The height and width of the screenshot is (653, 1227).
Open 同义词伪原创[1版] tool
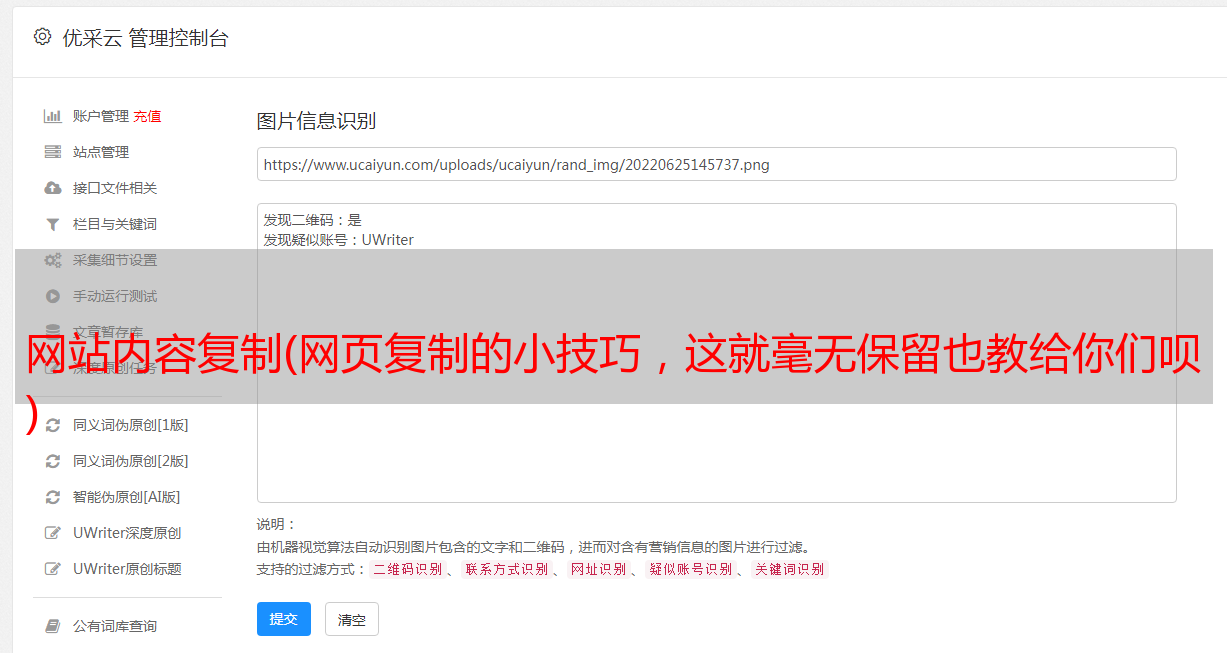(131, 425)
